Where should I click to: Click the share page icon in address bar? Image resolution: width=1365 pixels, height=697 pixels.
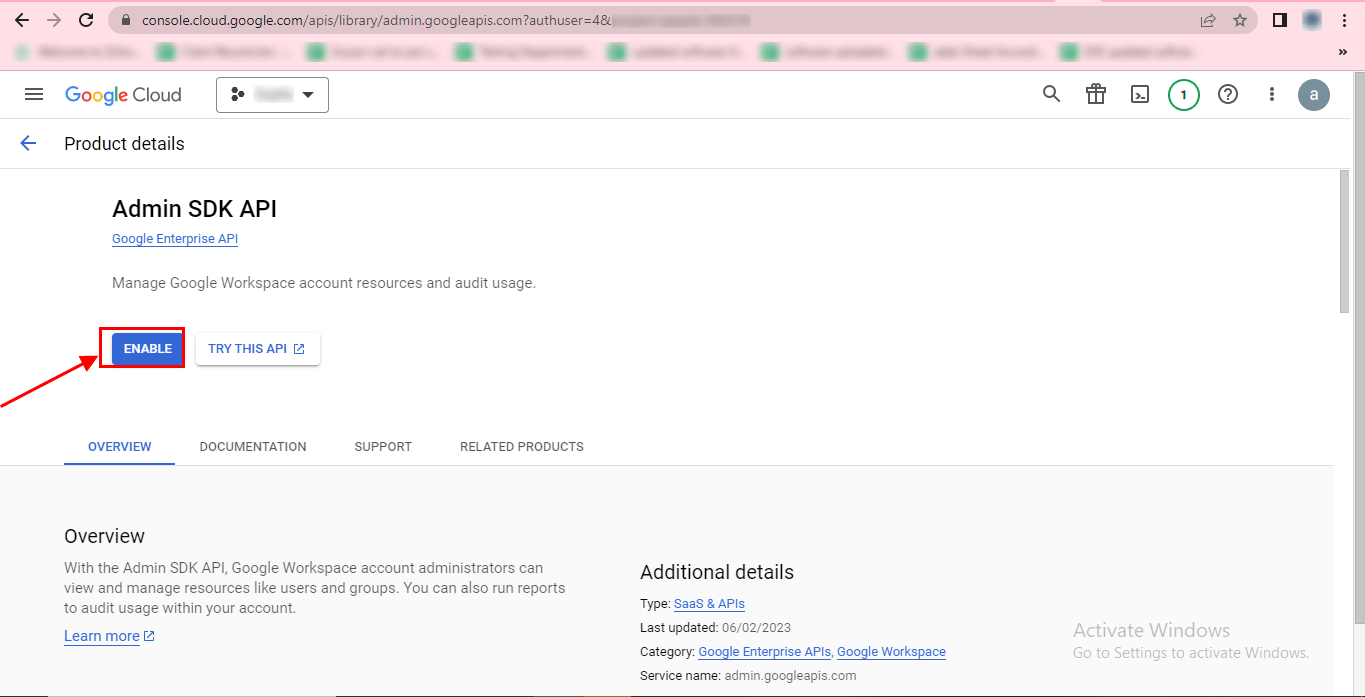(1208, 20)
